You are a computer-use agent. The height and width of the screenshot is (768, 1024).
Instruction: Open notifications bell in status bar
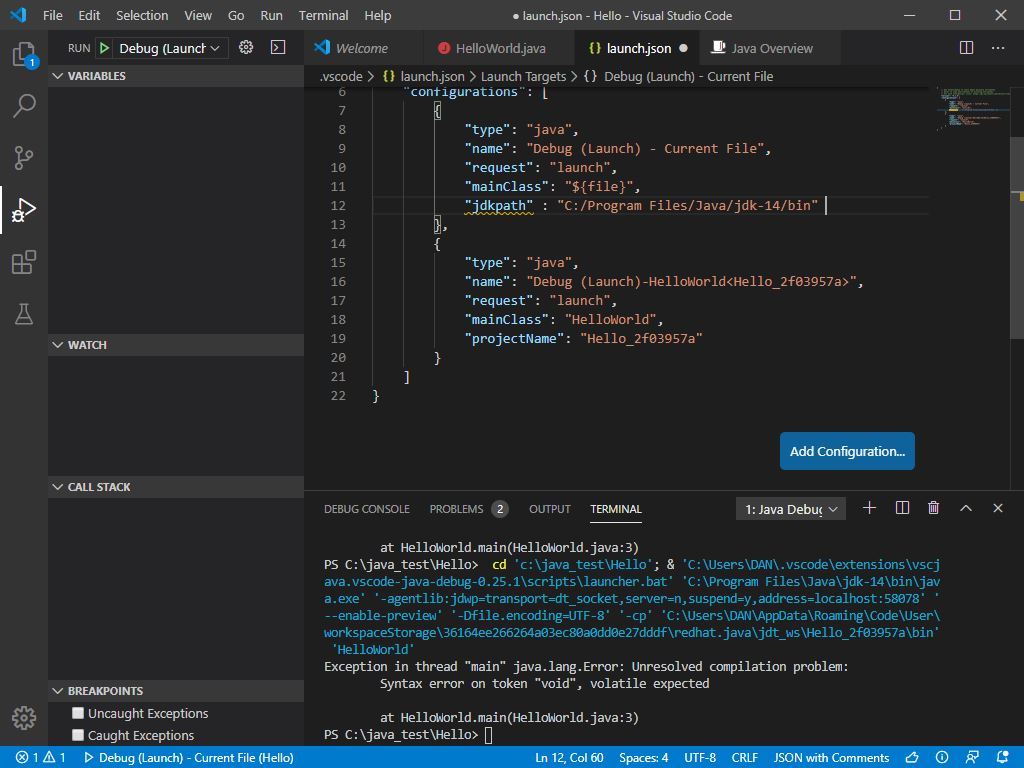(x=1003, y=758)
